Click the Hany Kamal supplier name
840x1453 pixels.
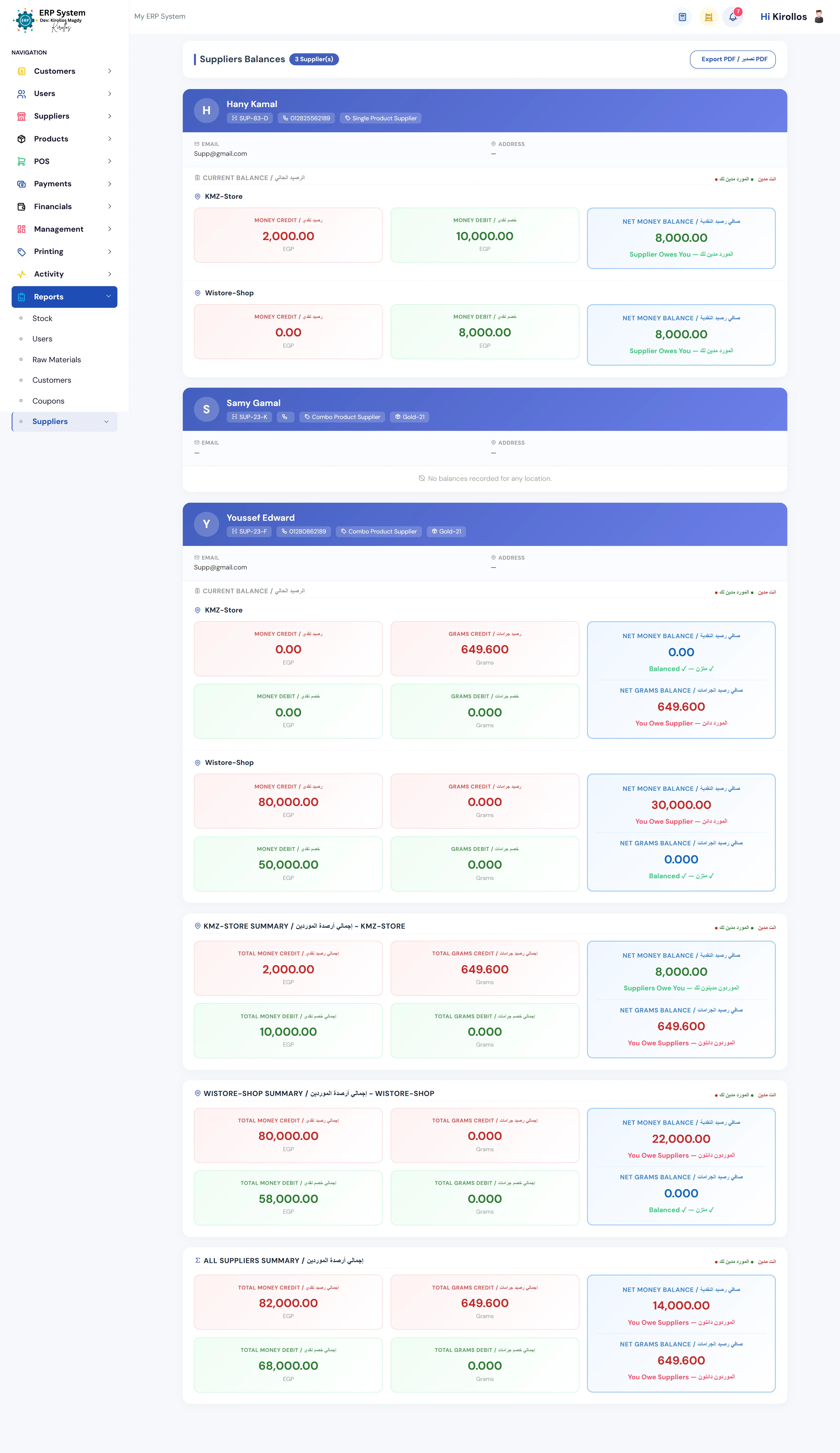(252, 104)
